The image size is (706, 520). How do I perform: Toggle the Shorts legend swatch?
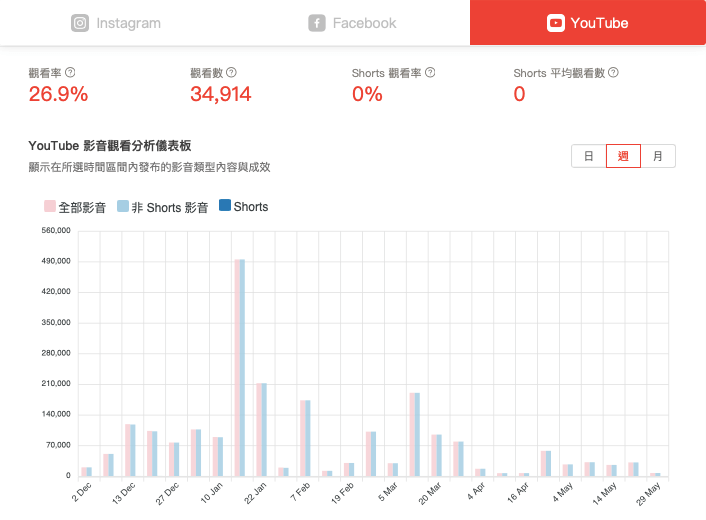coord(225,205)
